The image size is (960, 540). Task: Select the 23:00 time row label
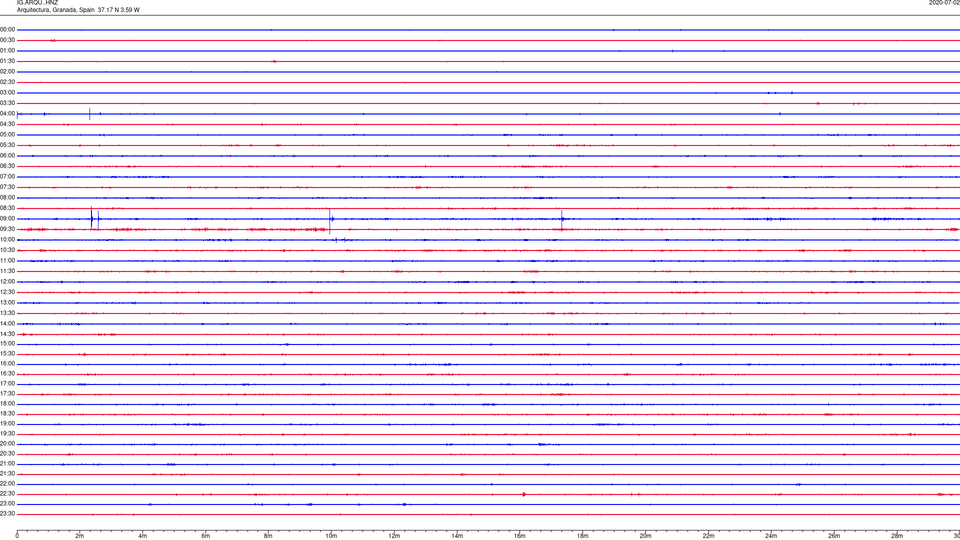[x=7, y=504]
